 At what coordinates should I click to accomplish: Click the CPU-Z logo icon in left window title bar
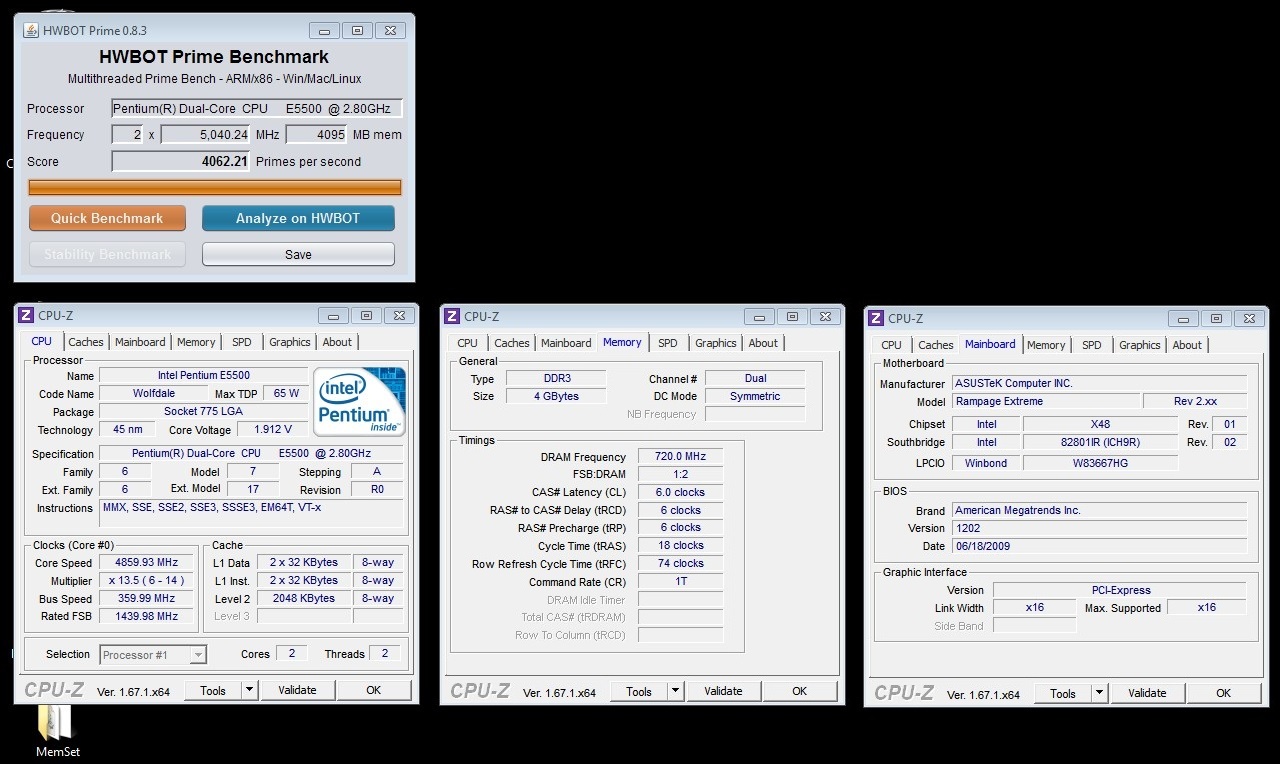point(26,315)
